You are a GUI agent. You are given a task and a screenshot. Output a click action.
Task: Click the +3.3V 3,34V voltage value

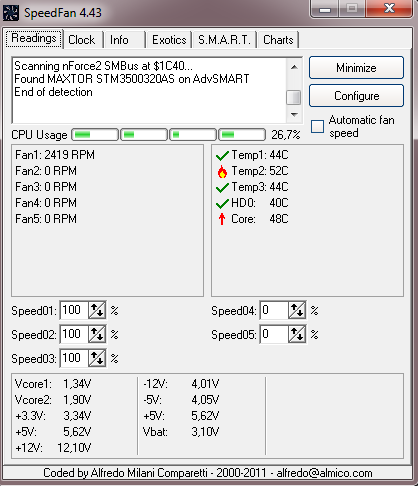(x=77, y=416)
